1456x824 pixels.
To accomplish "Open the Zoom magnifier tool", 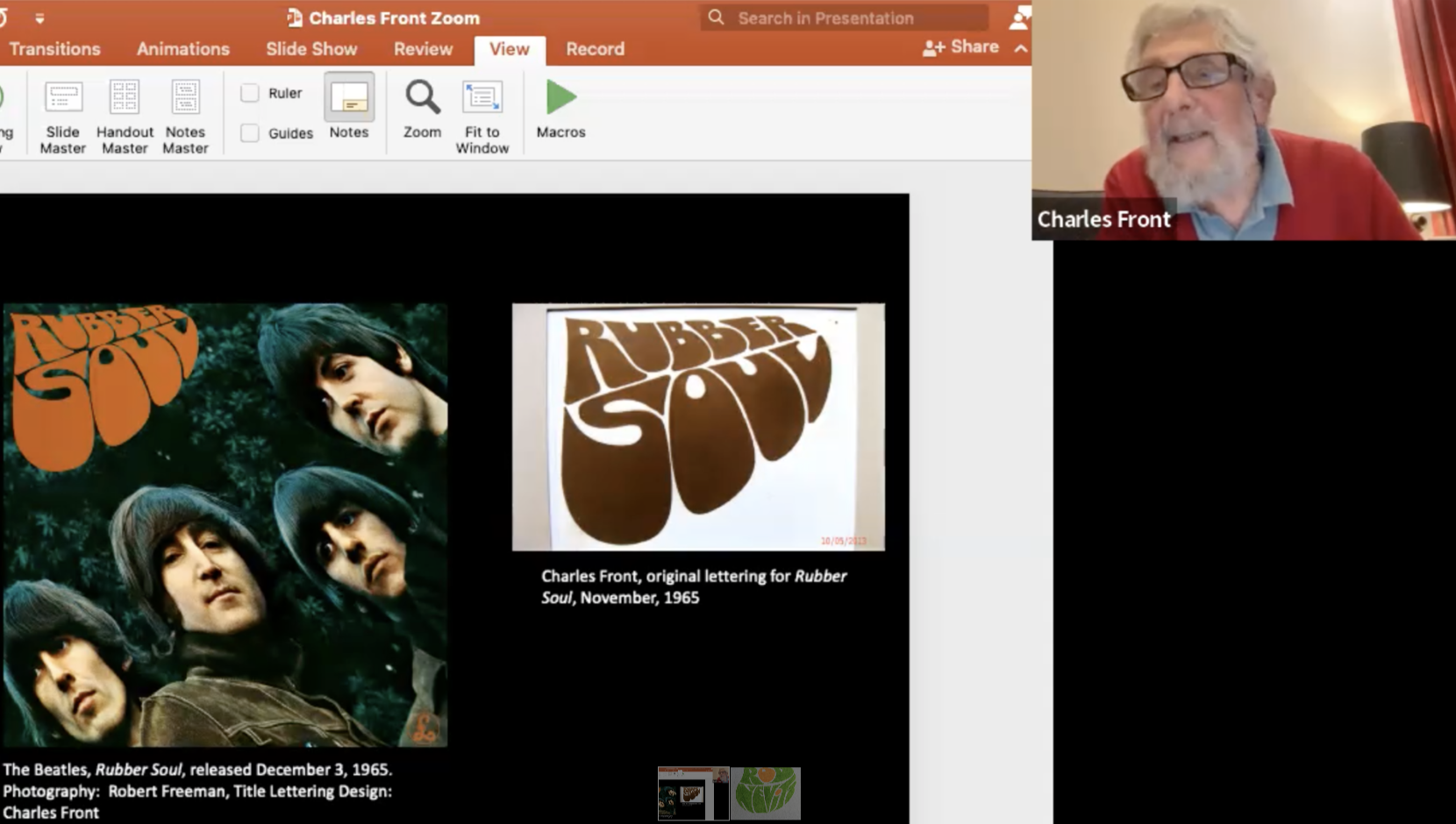I will coord(422,109).
